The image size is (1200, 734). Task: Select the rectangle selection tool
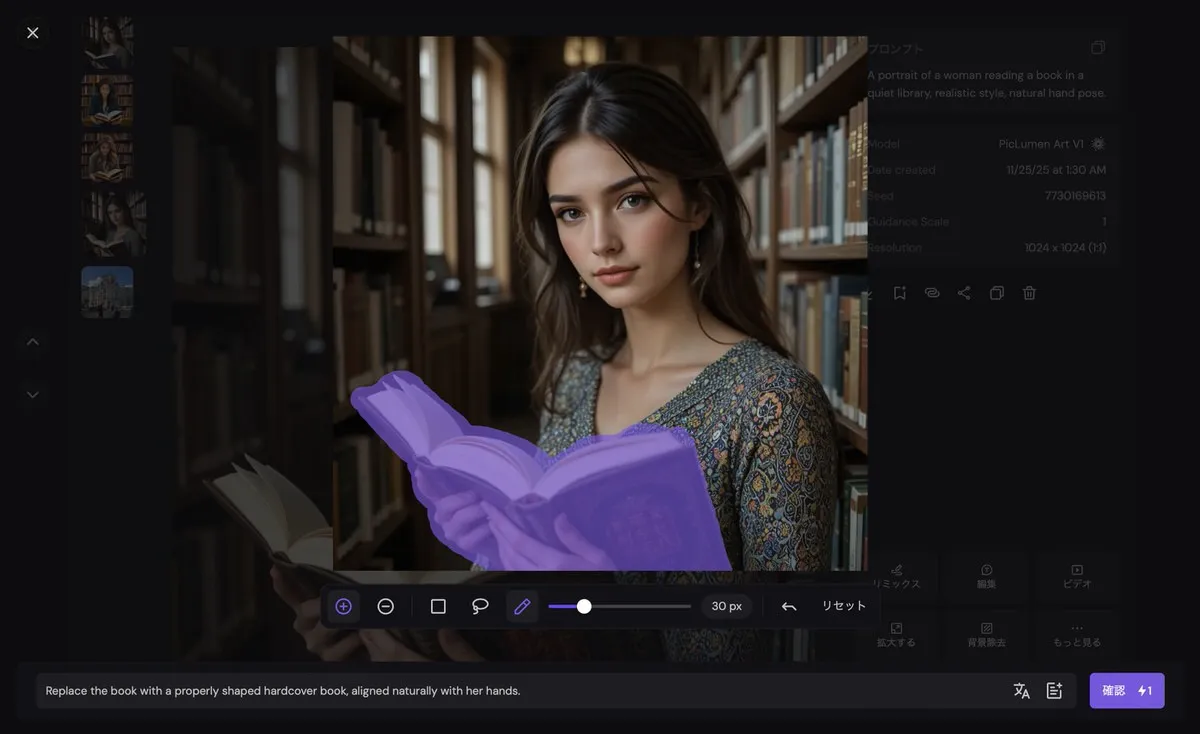tap(438, 606)
